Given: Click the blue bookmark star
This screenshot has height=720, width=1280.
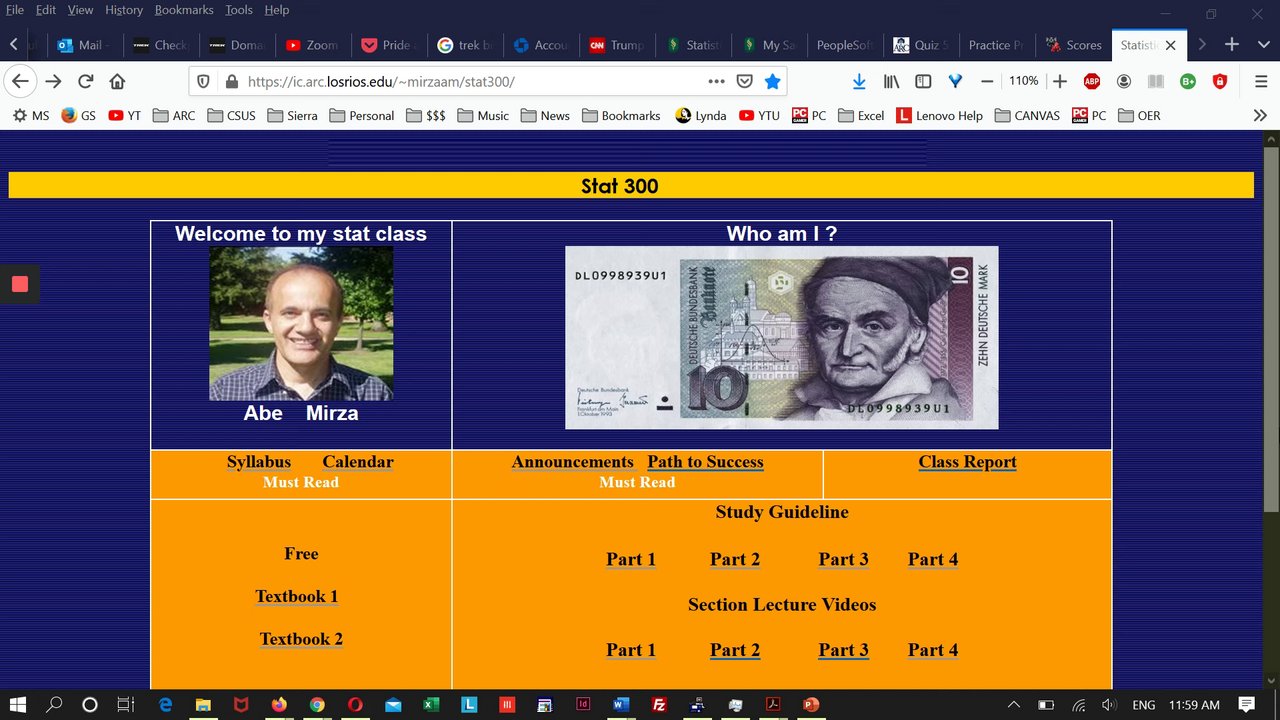Looking at the screenshot, I should pyautogui.click(x=772, y=81).
